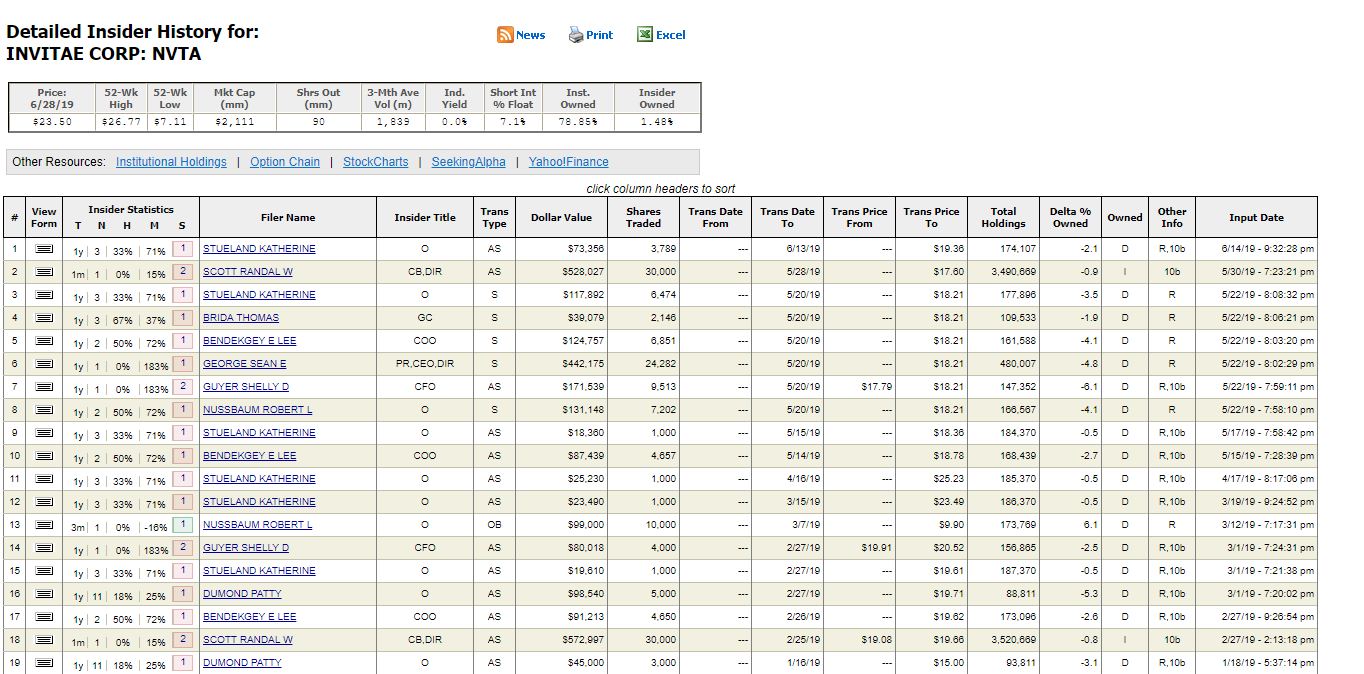The height and width of the screenshot is (674, 1364).
Task: Open GEORGE SEAN E filer link
Action: 244,364
